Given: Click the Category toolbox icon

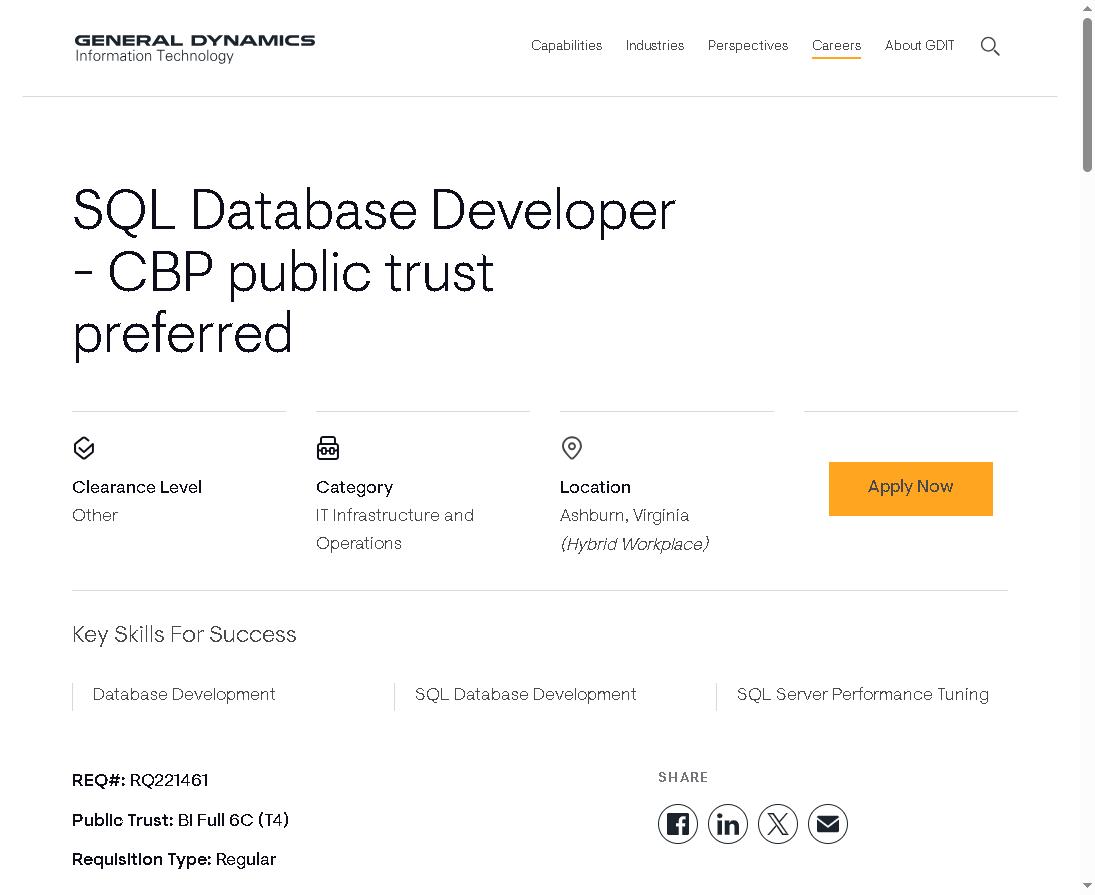Looking at the screenshot, I should (x=328, y=448).
